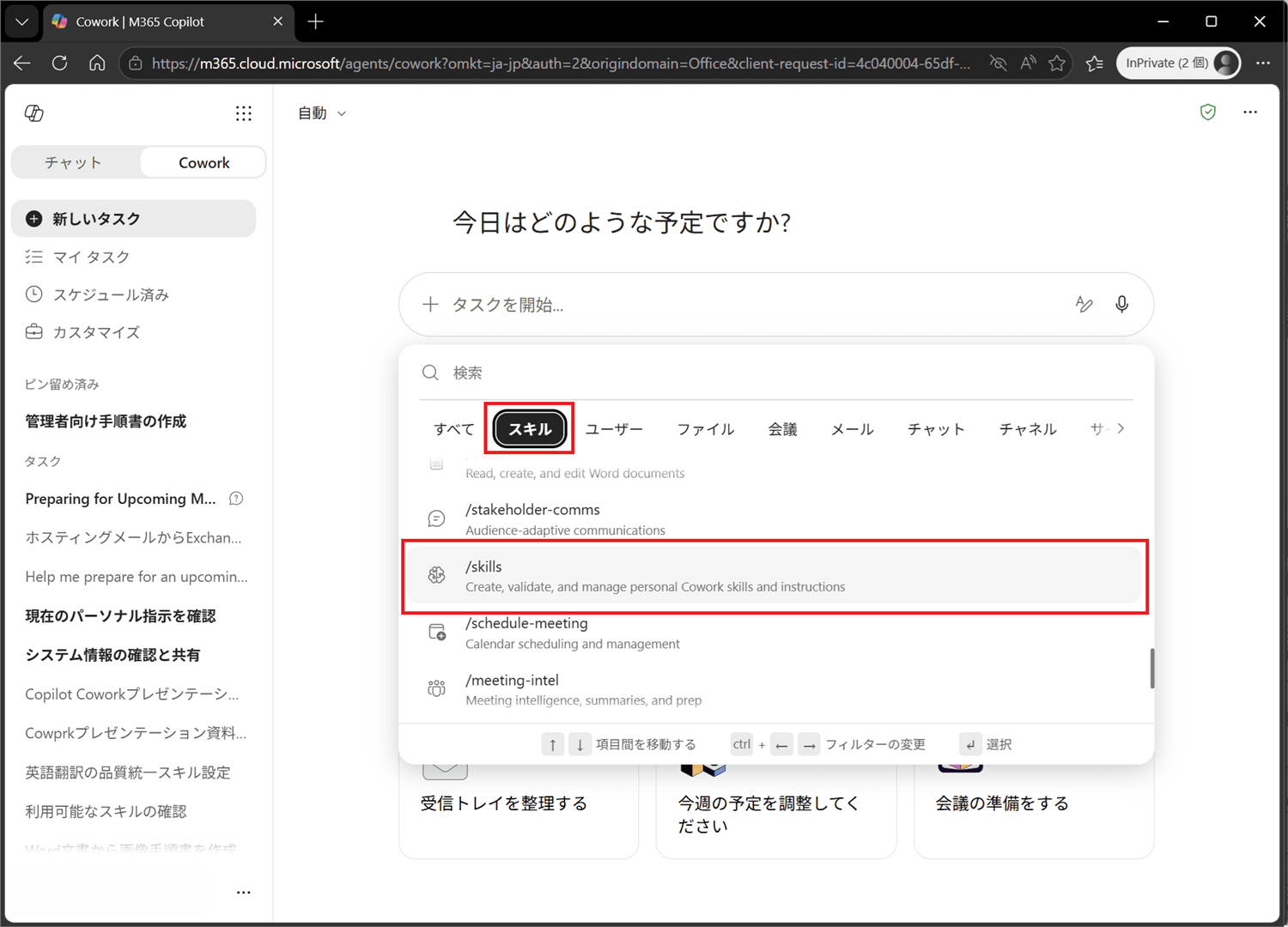The height and width of the screenshot is (927, 1288).
Task: Click the 検索 search field
Action: [776, 373]
